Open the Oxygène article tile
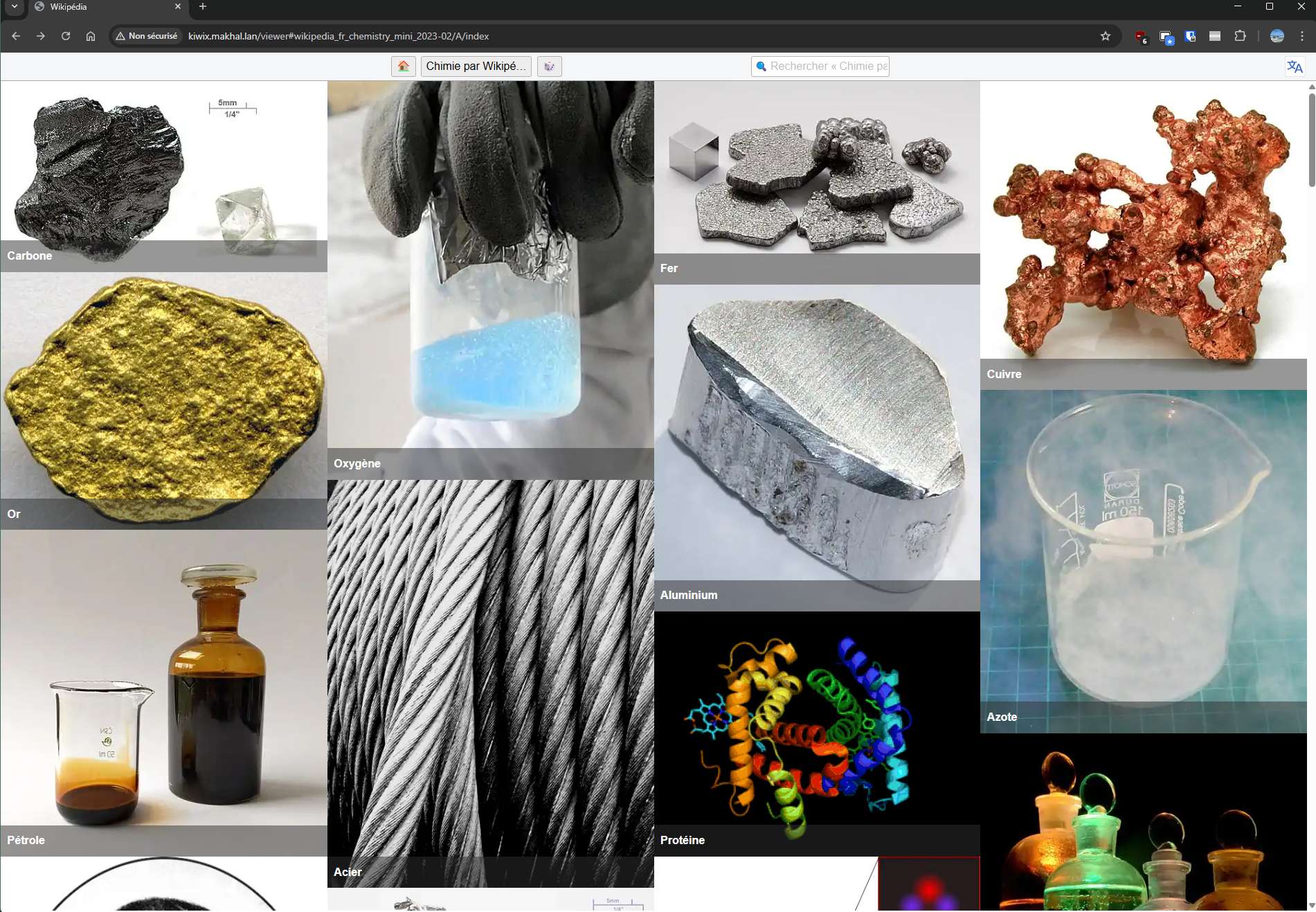1316x912 pixels. (x=490, y=280)
